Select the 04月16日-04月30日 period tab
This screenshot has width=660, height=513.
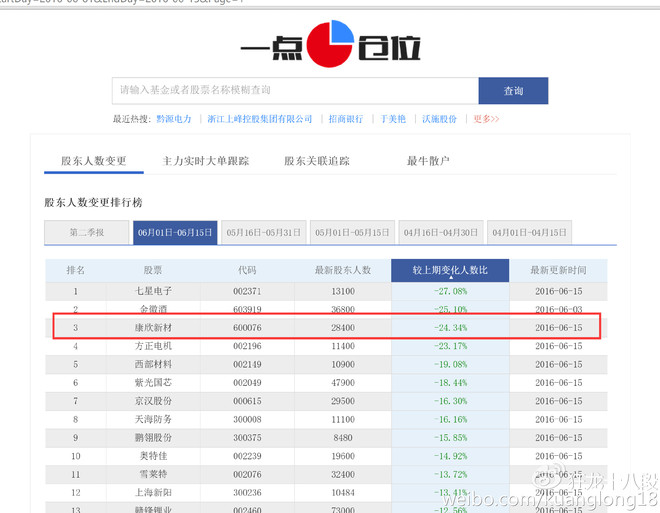pyautogui.click(x=441, y=232)
